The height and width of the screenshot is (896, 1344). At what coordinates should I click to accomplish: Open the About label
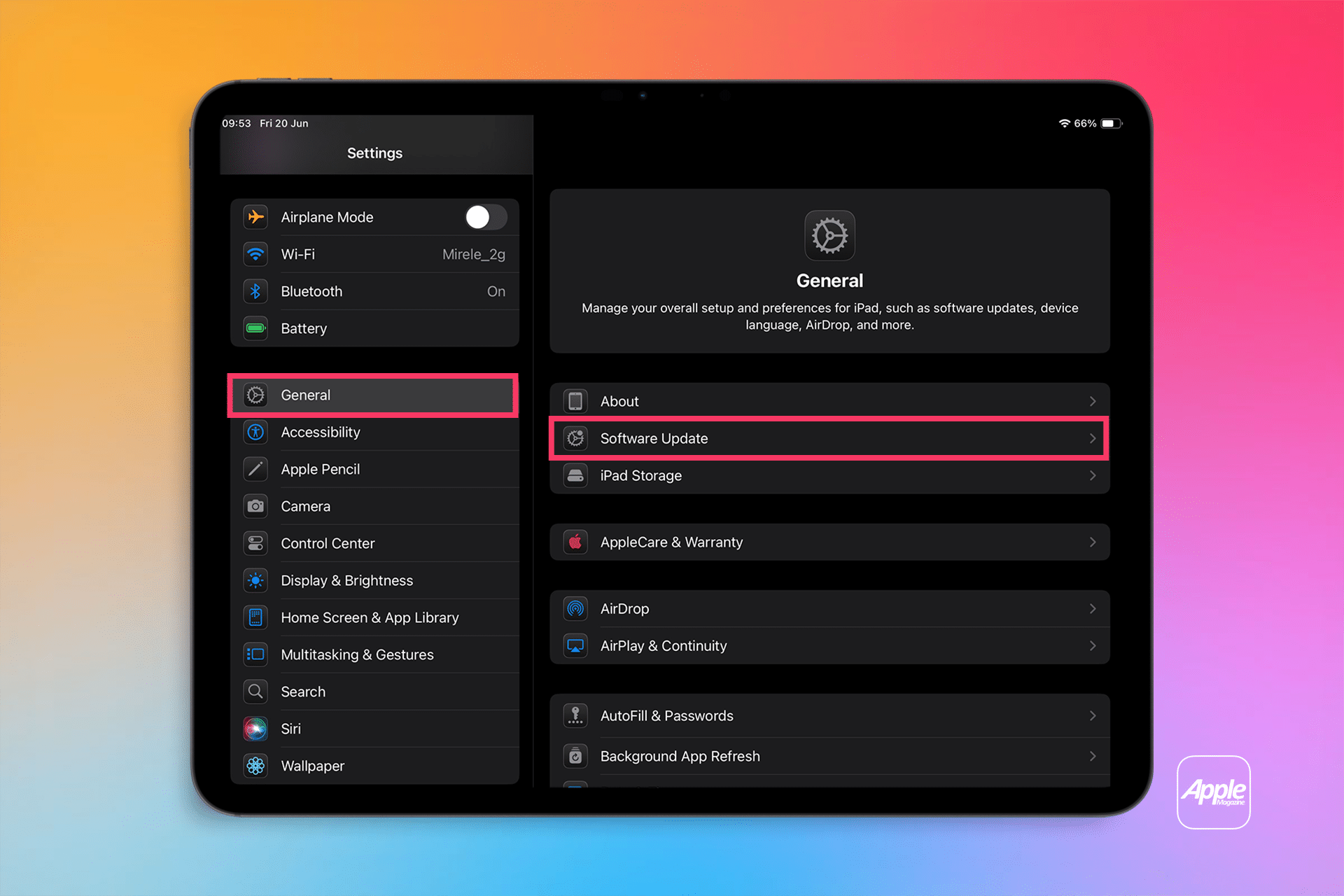tap(619, 401)
